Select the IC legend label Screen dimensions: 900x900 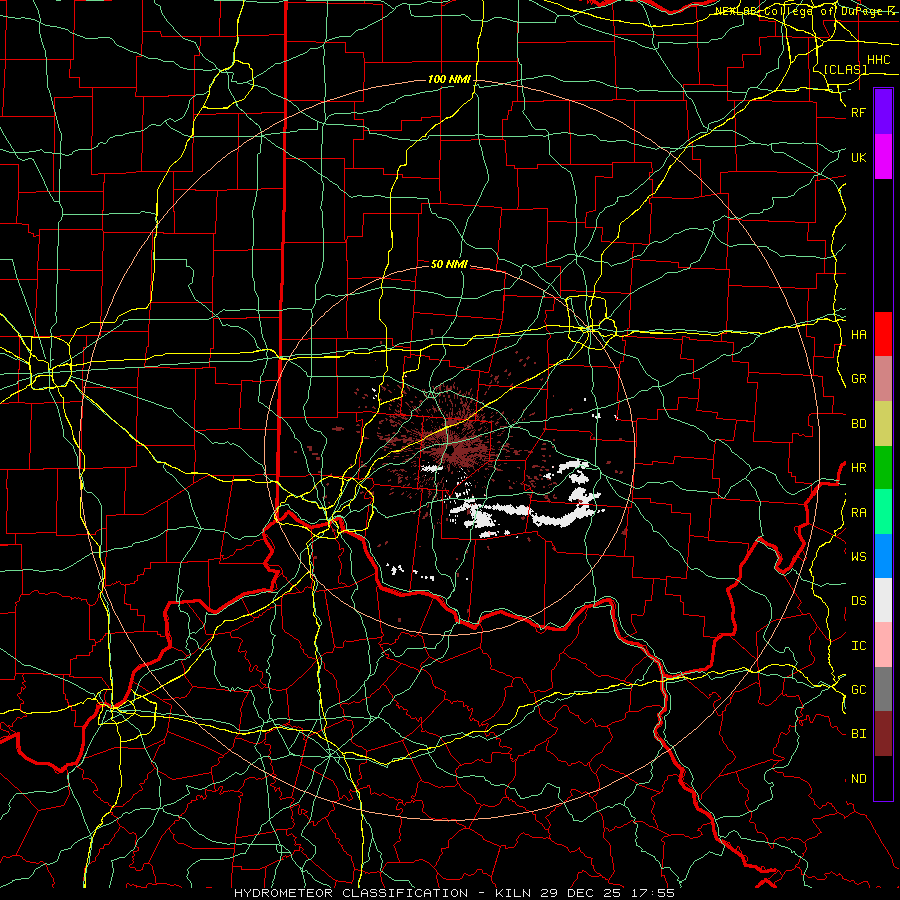tap(858, 646)
